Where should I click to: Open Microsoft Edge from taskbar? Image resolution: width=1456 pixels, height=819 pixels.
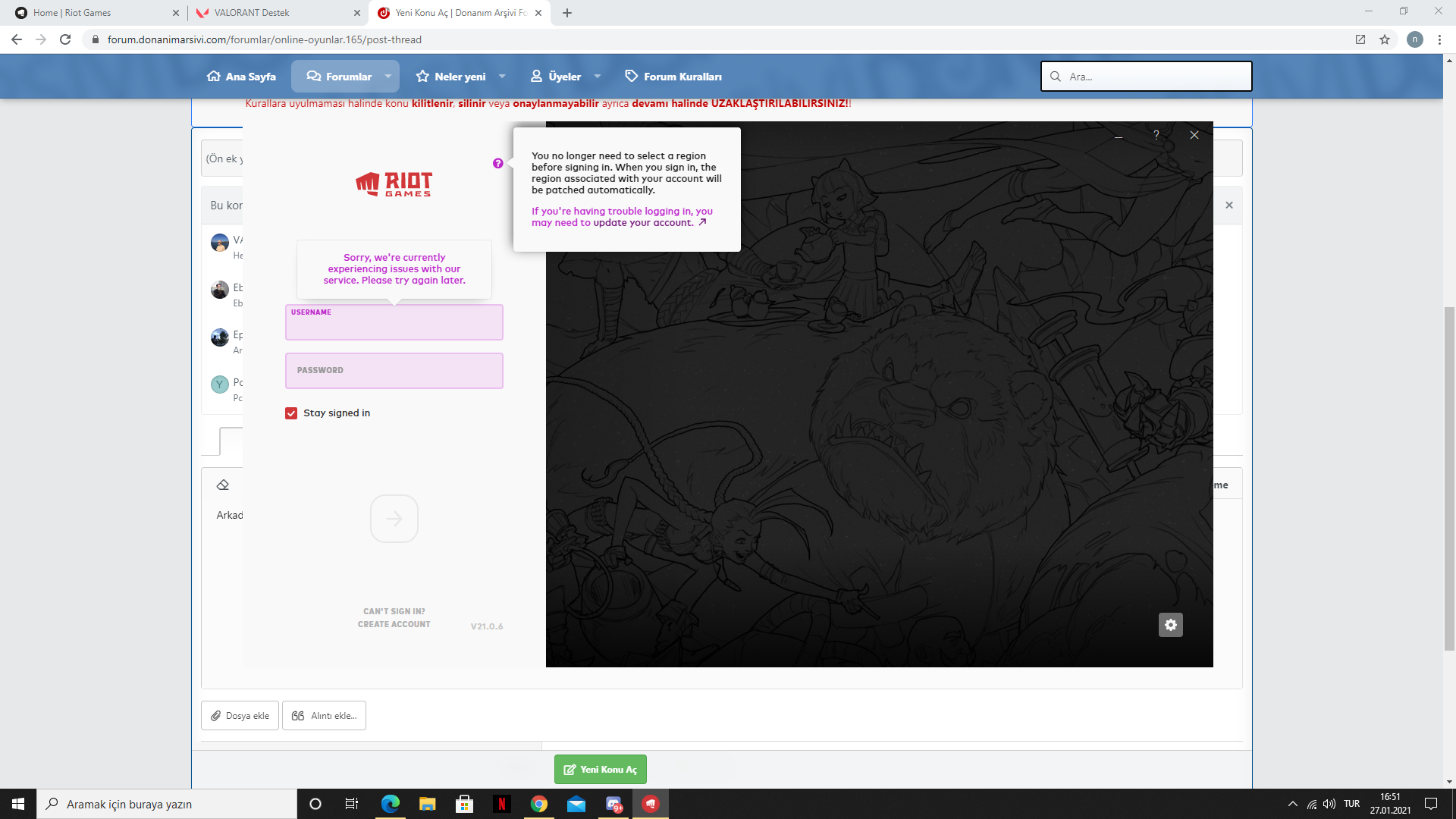(391, 804)
